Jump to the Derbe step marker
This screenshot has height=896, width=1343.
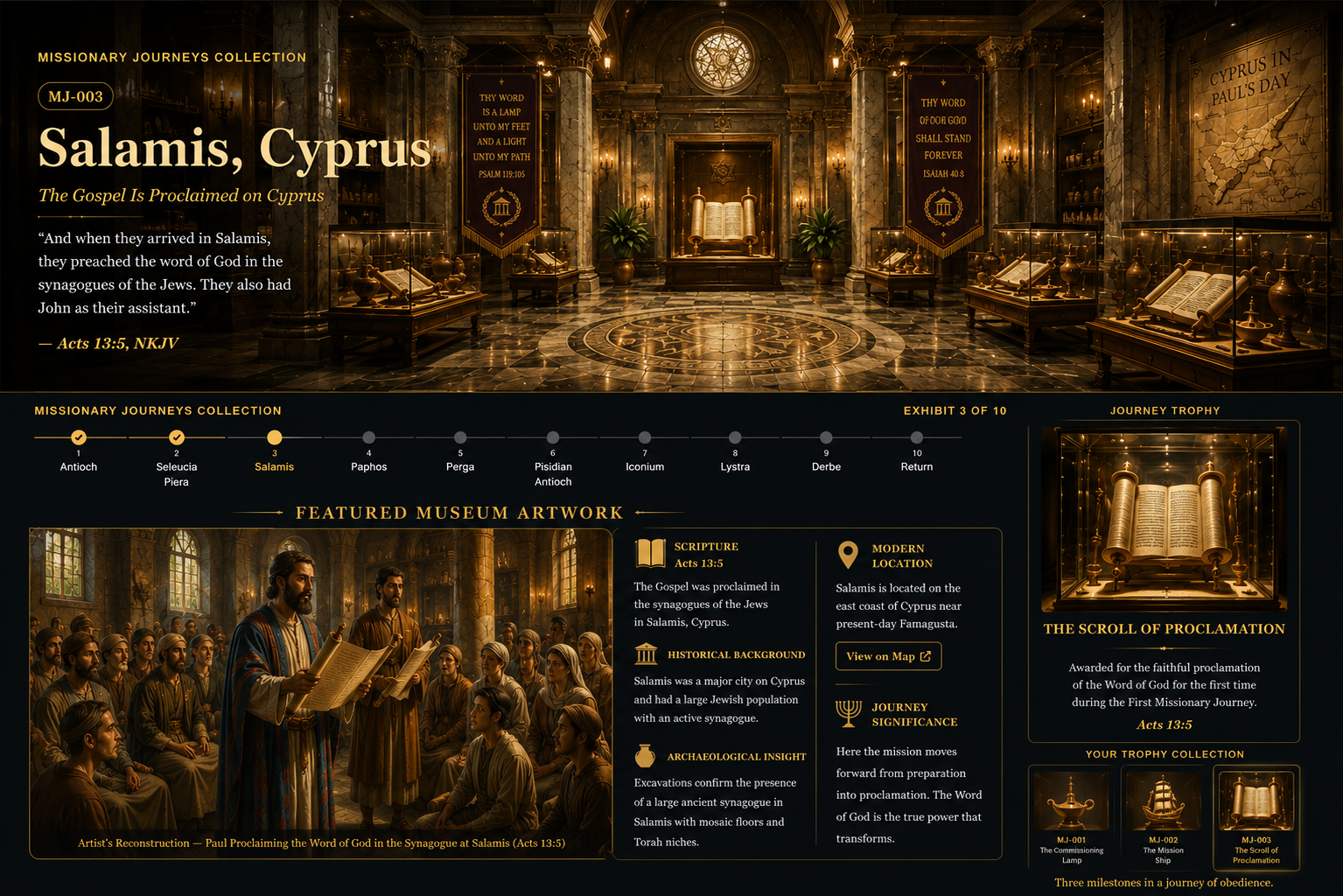(826, 437)
